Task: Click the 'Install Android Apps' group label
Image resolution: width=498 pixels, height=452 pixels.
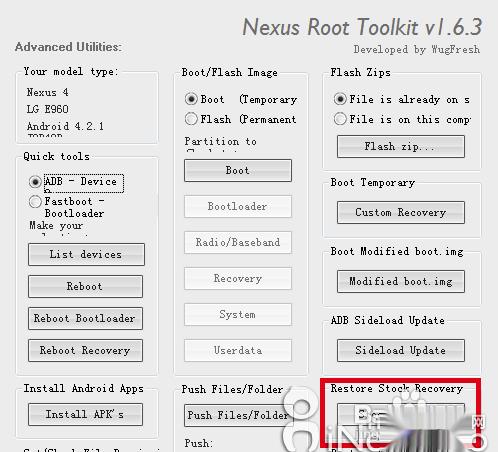Action: click(84, 389)
